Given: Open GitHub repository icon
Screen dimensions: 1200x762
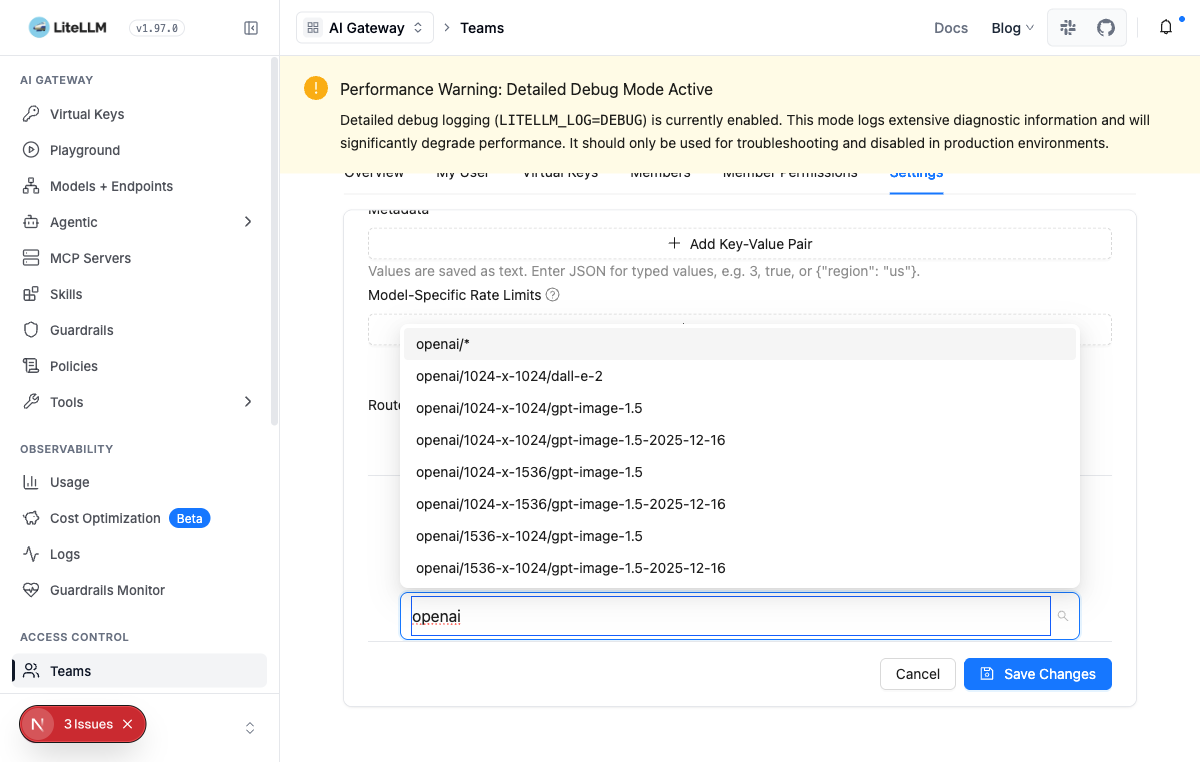Looking at the screenshot, I should pos(1106,28).
